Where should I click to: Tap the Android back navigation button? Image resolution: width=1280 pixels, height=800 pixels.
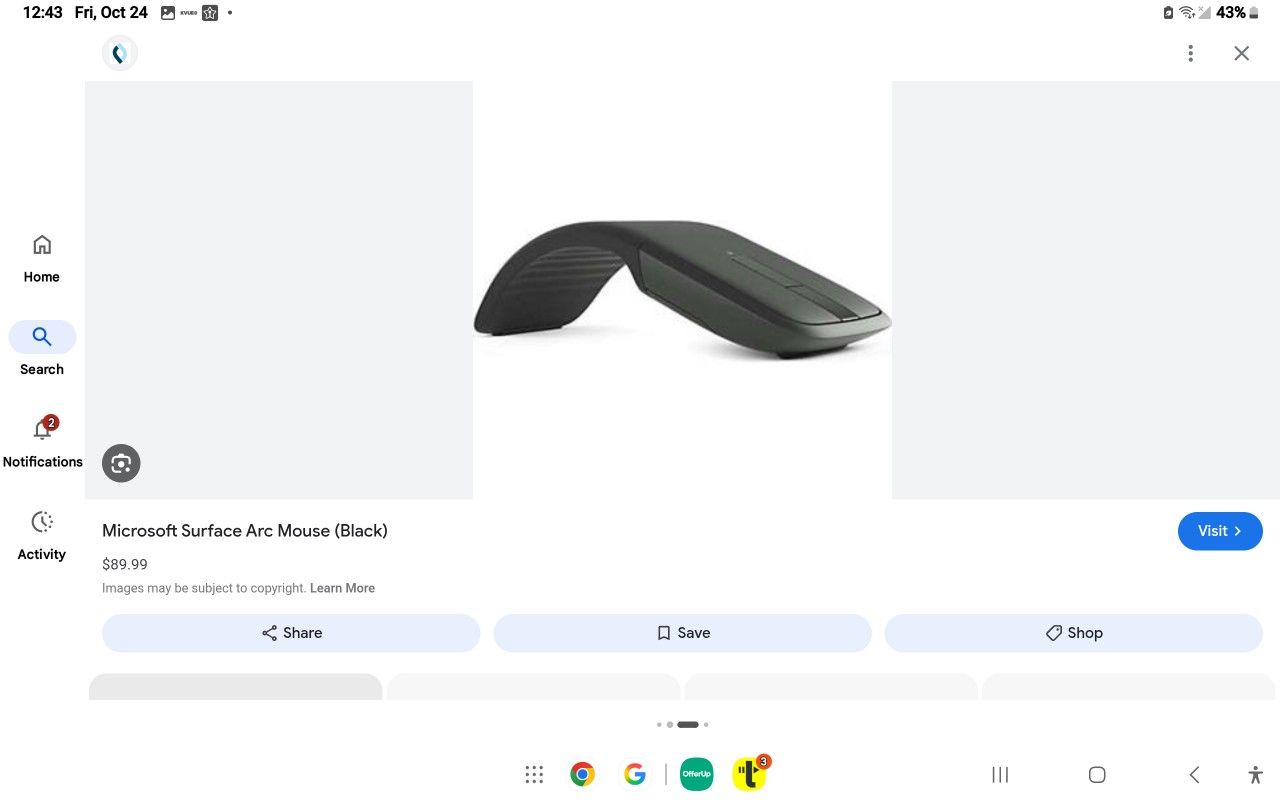(1194, 774)
